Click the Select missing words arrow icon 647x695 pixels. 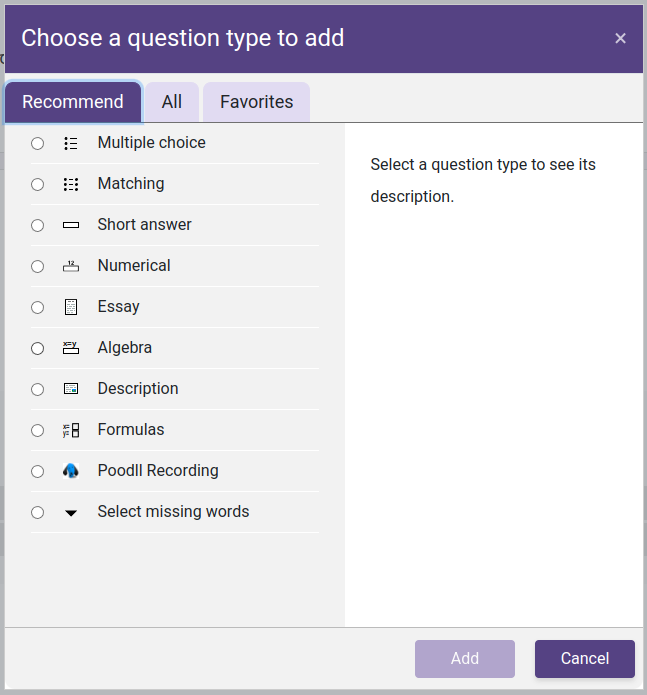[71, 513]
